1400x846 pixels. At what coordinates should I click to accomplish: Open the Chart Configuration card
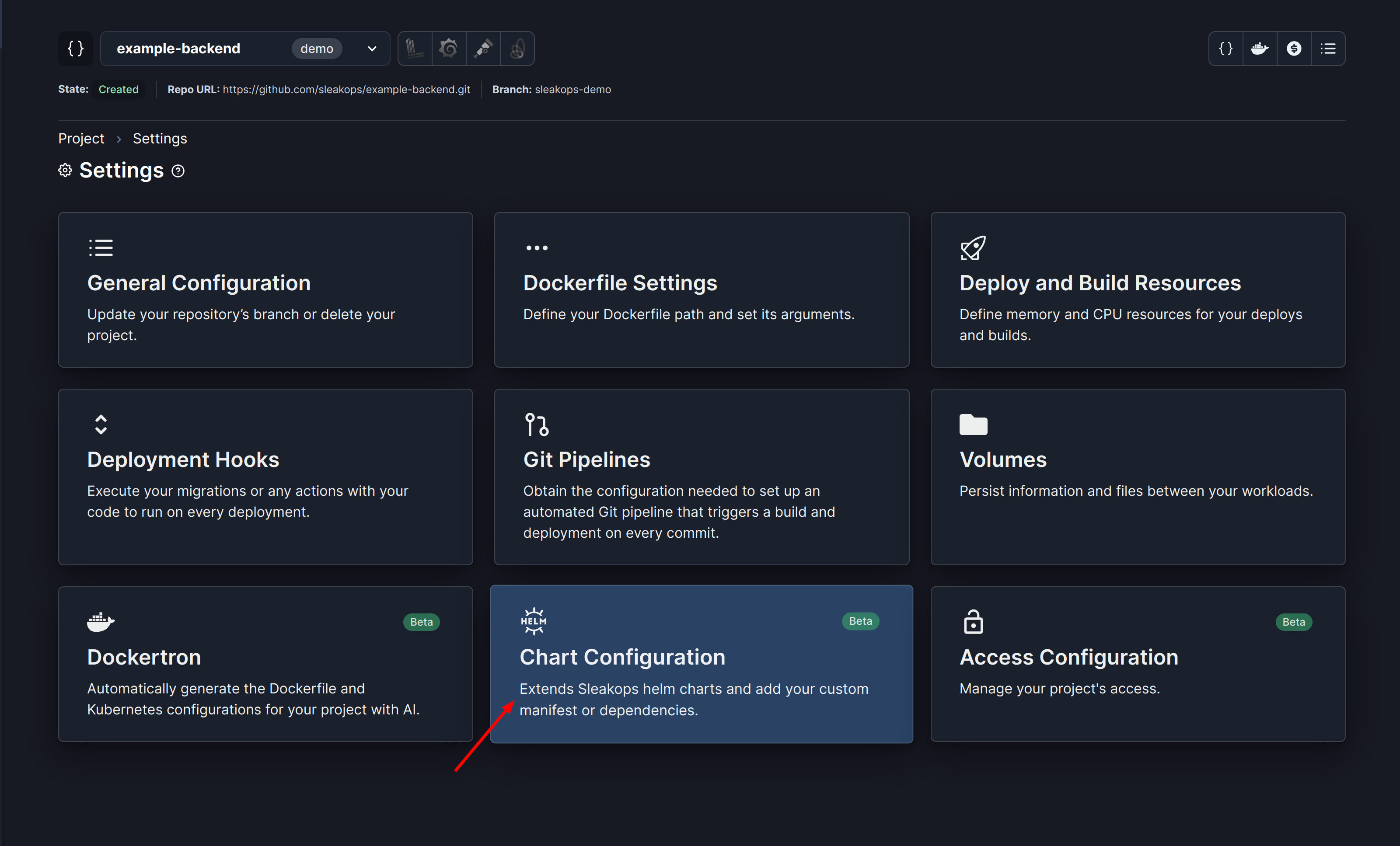pos(701,664)
